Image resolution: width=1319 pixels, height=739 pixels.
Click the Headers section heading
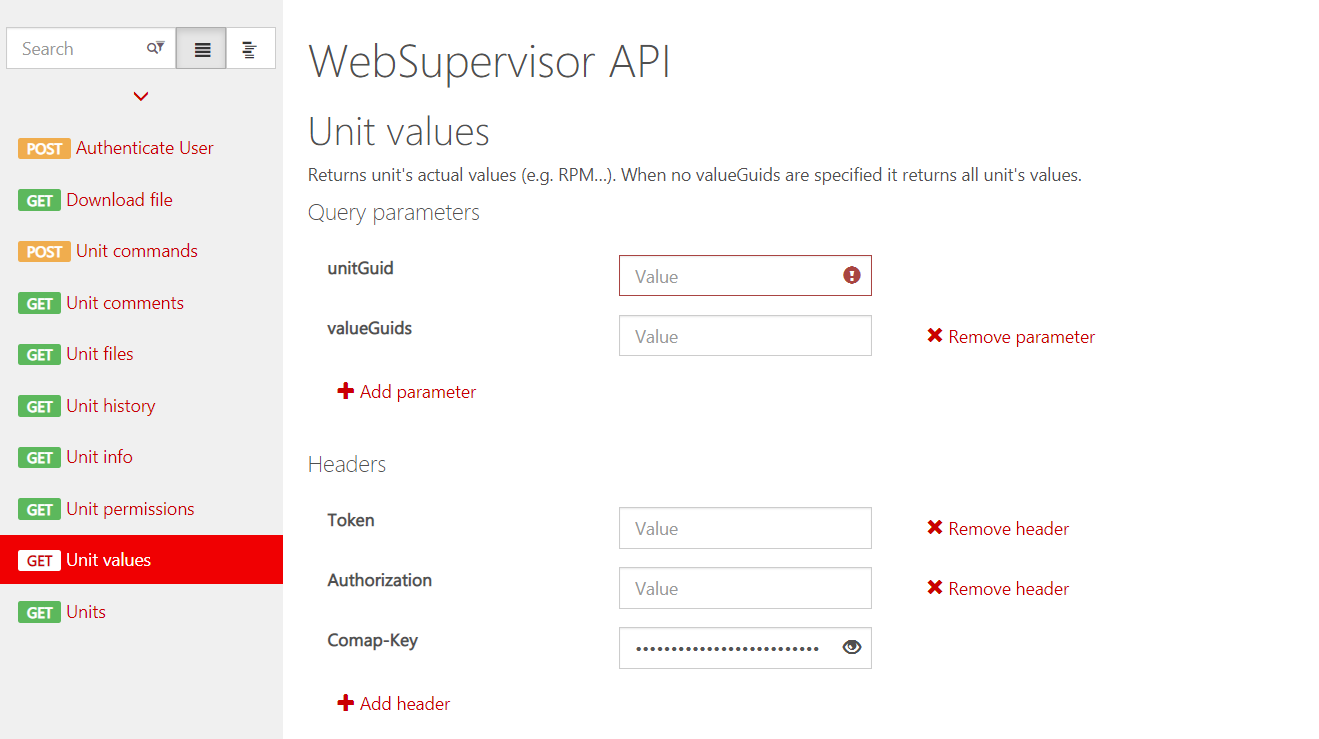347,464
